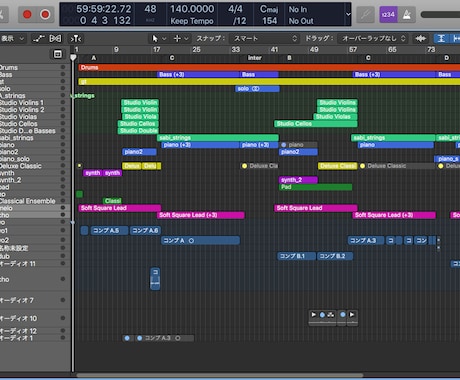Viewport: 460px width, 380px height.
Task: Click the No In MIDI field
Action: [298, 9]
